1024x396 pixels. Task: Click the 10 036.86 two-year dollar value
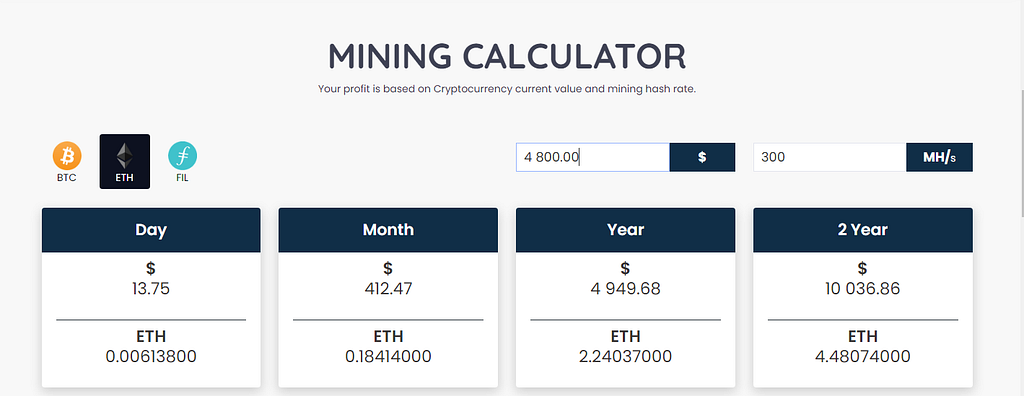pos(863,289)
